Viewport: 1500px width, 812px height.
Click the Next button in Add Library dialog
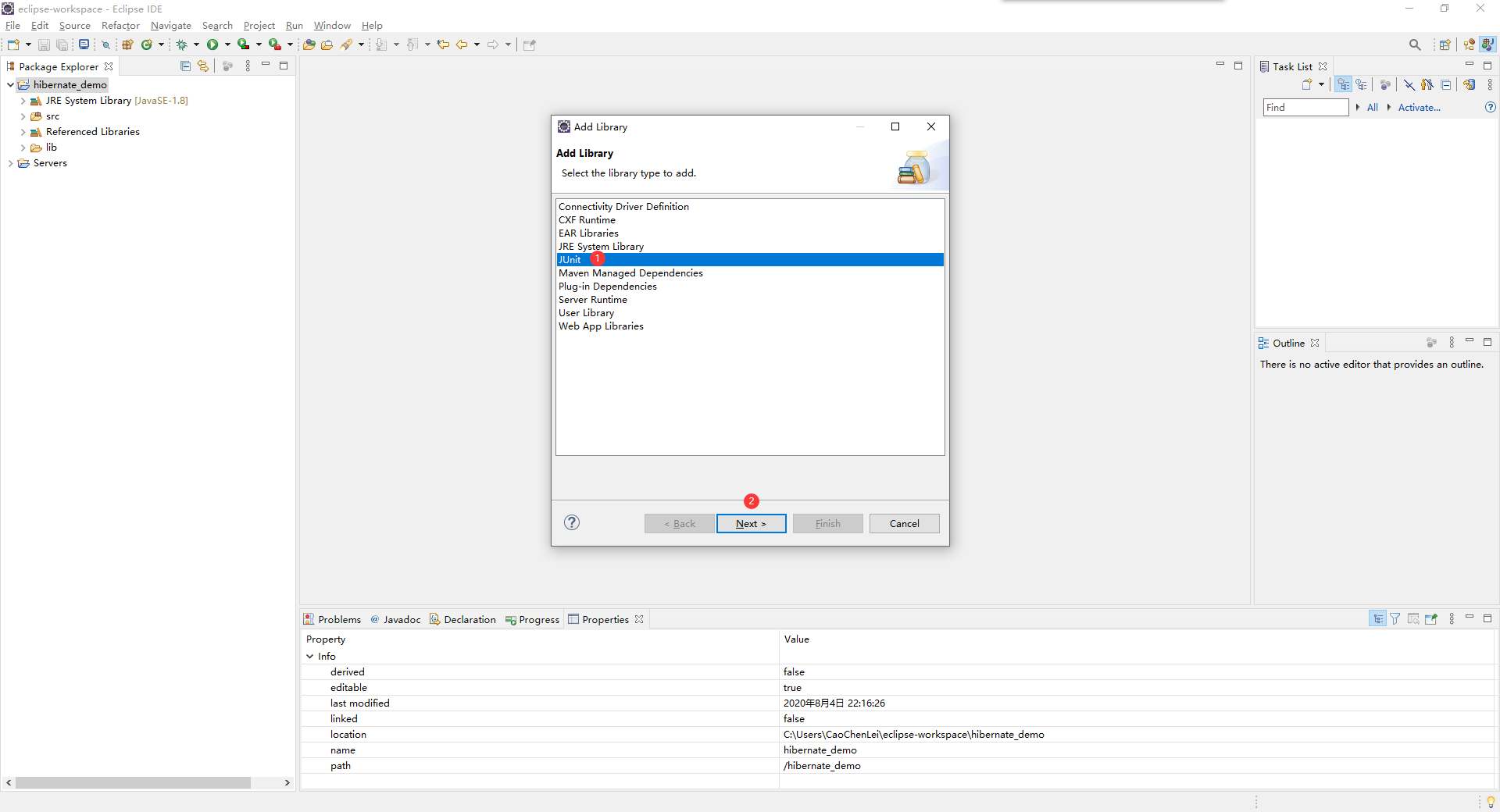click(x=750, y=523)
